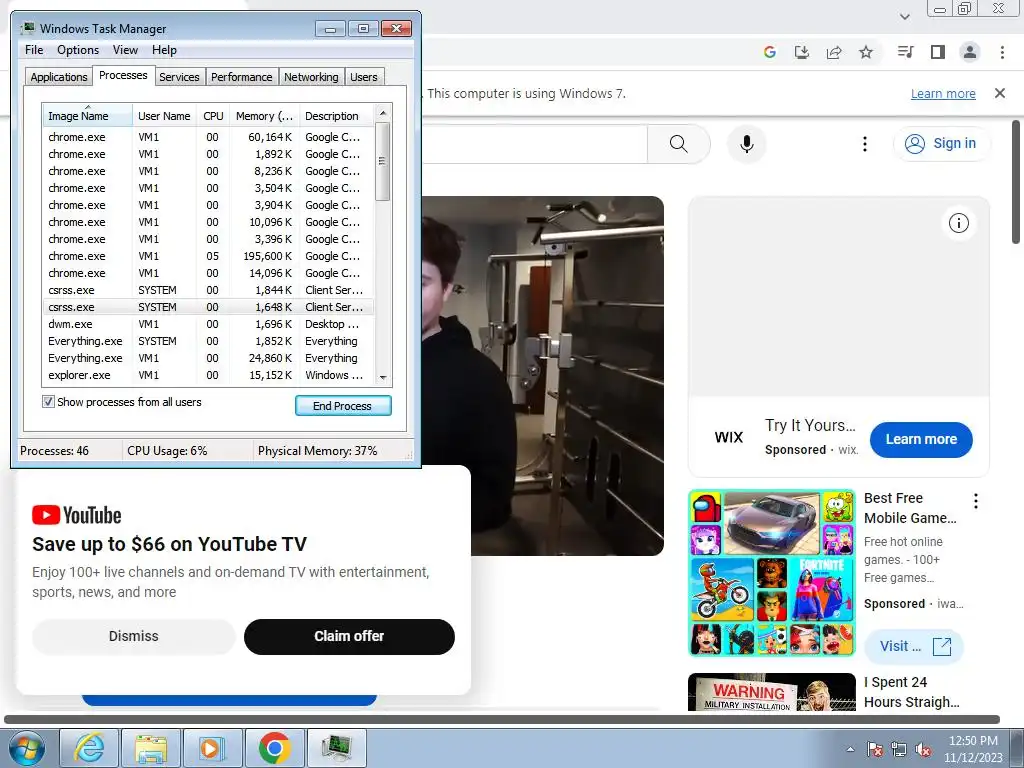Click Learn more on Wix ad
Screen dimensions: 1024x768
pyautogui.click(x=921, y=440)
